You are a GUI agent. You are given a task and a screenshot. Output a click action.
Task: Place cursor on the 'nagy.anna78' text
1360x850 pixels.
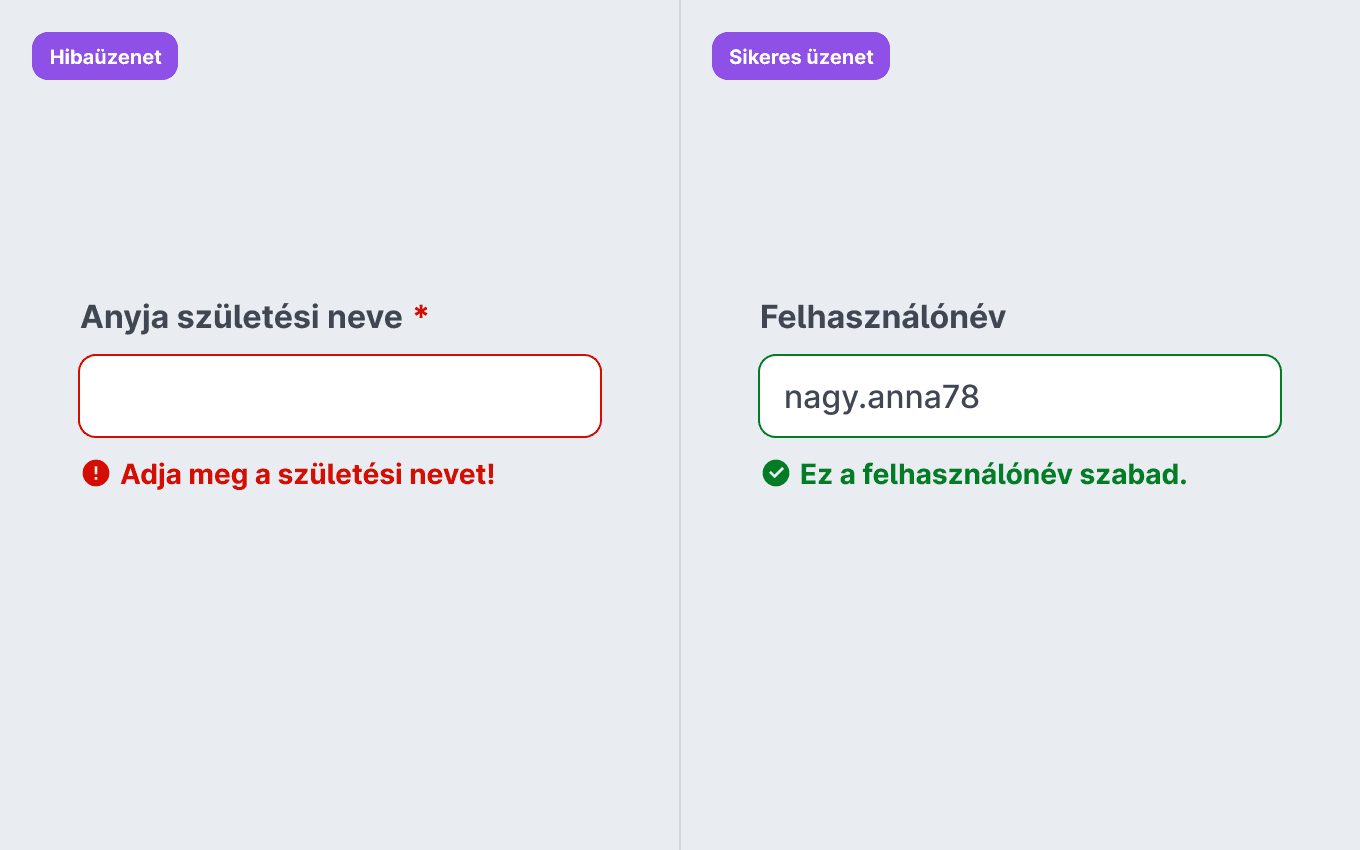[881, 398]
